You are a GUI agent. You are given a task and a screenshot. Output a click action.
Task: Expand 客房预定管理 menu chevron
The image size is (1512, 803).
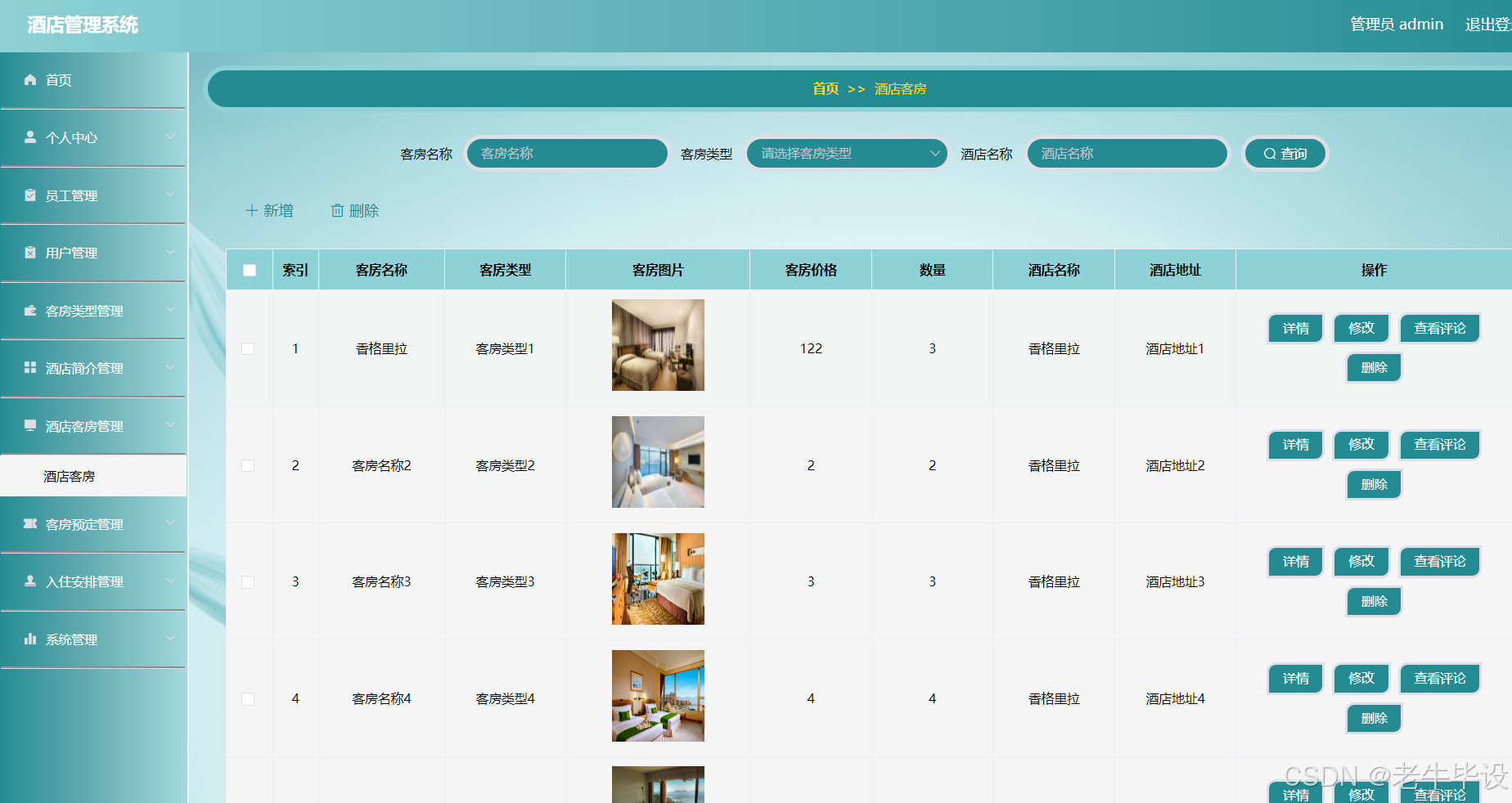(x=170, y=523)
